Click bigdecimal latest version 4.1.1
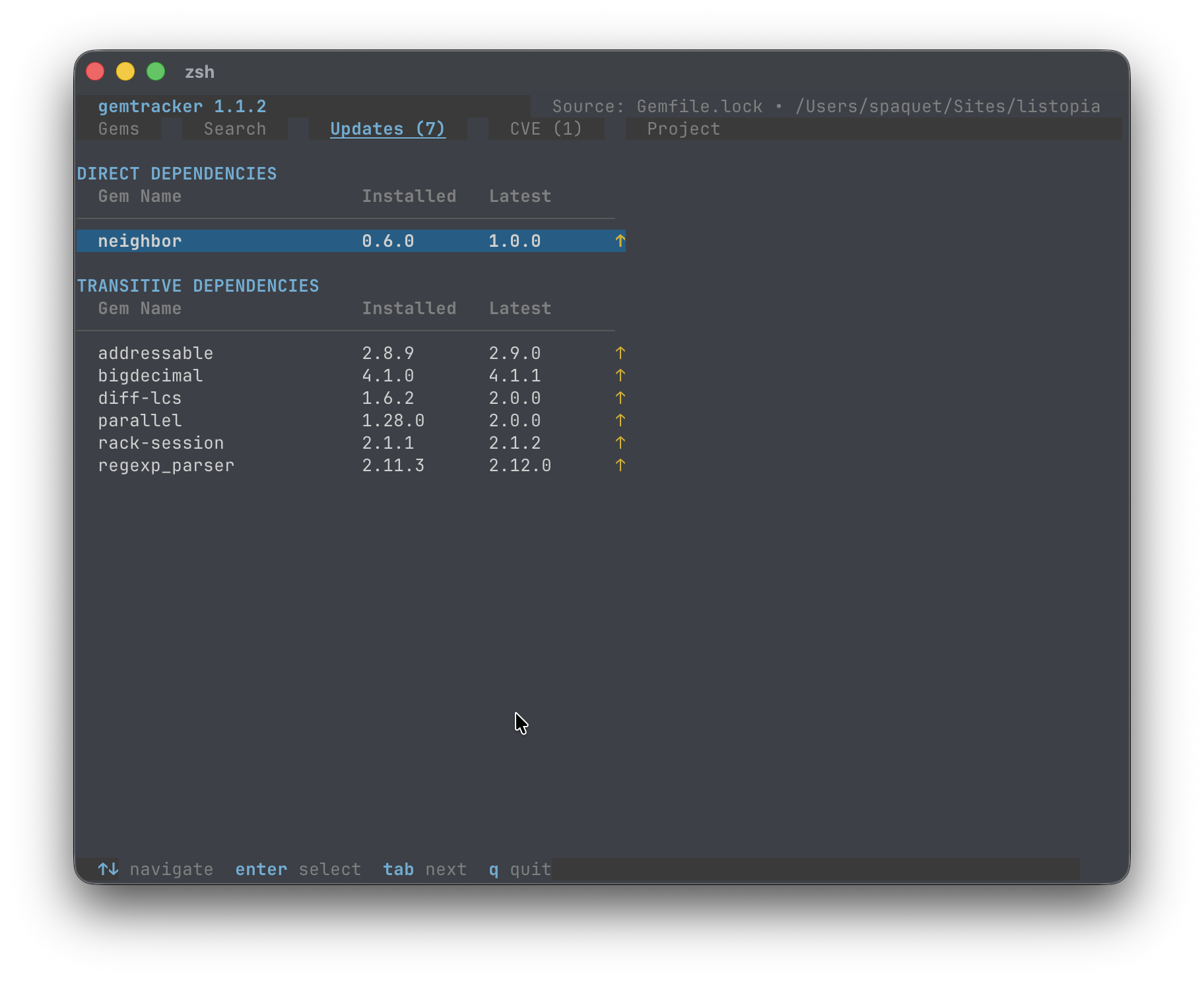This screenshot has height=982, width=1204. (x=515, y=376)
